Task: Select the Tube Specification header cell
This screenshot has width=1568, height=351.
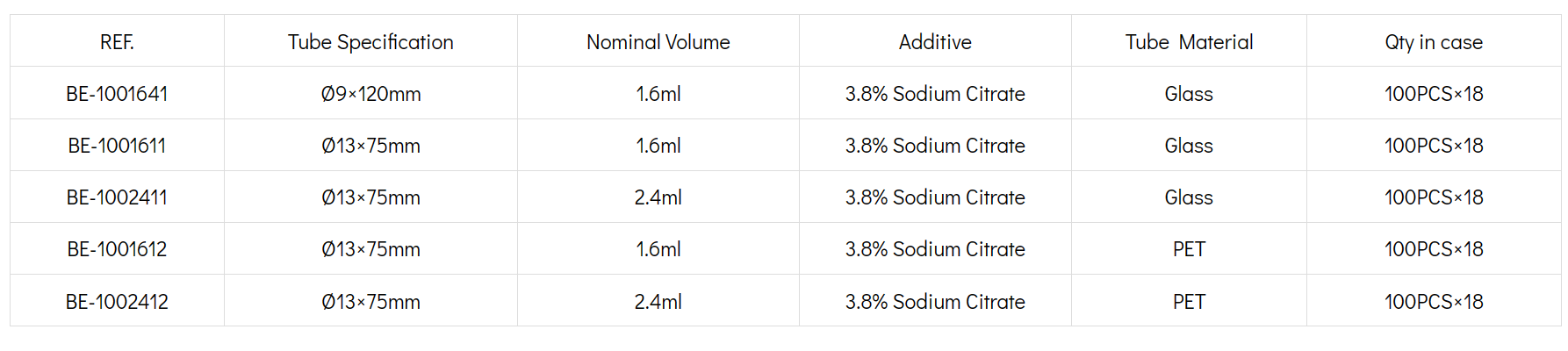Action: click(x=370, y=42)
